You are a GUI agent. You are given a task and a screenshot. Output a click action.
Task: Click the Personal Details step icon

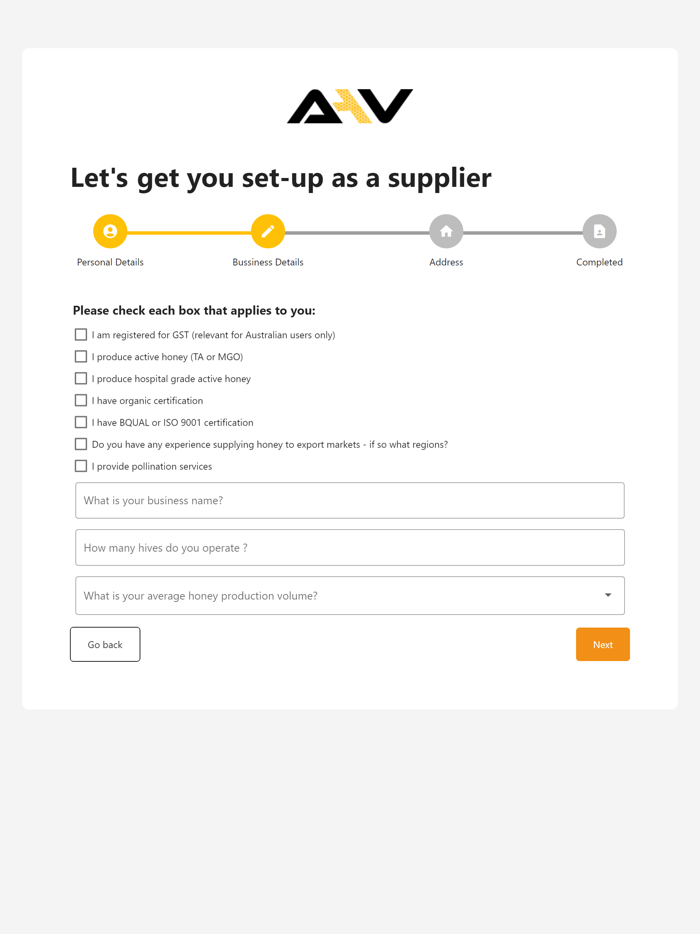click(110, 231)
